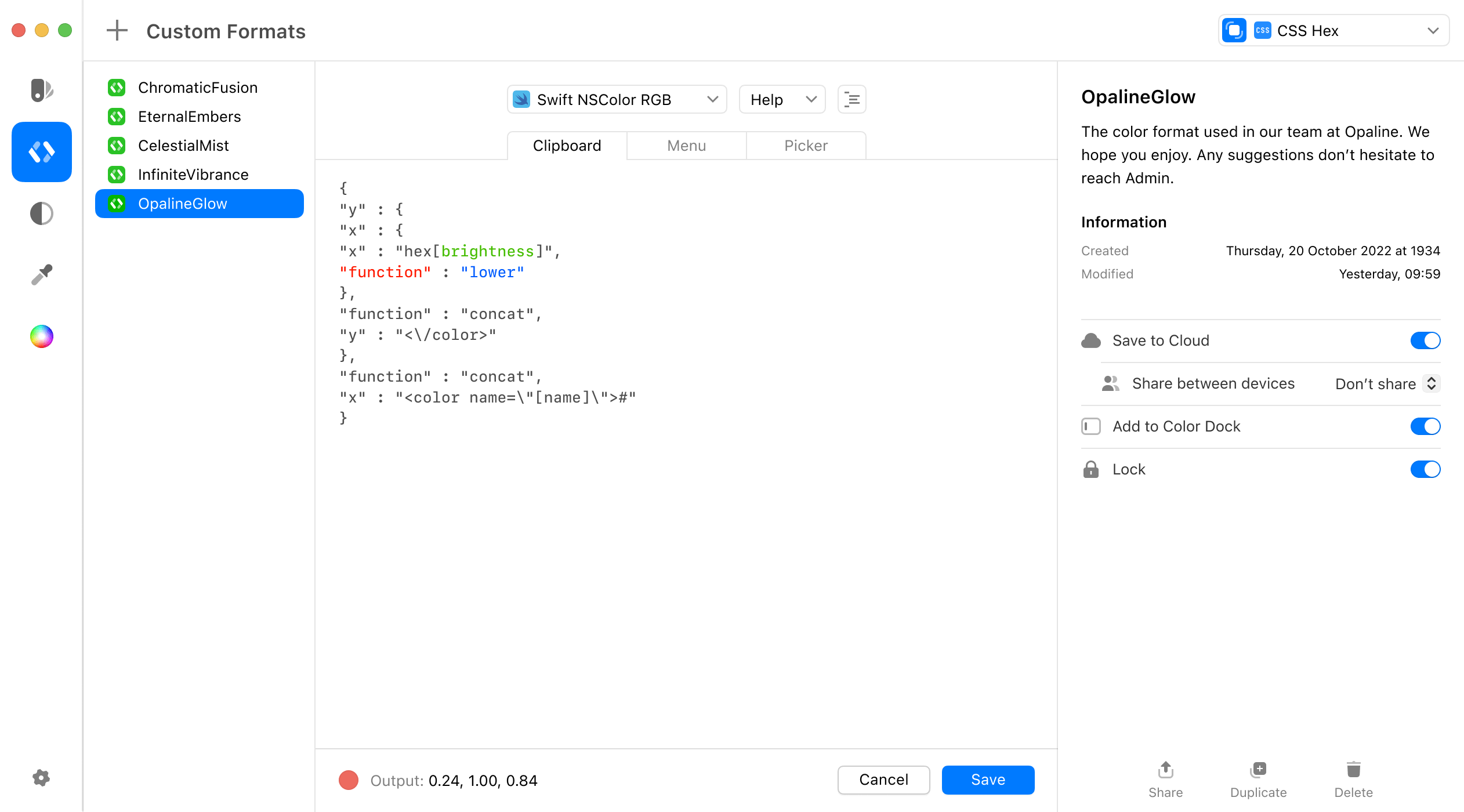Click the EternalEmbers format icon
The image size is (1464, 812).
click(117, 117)
